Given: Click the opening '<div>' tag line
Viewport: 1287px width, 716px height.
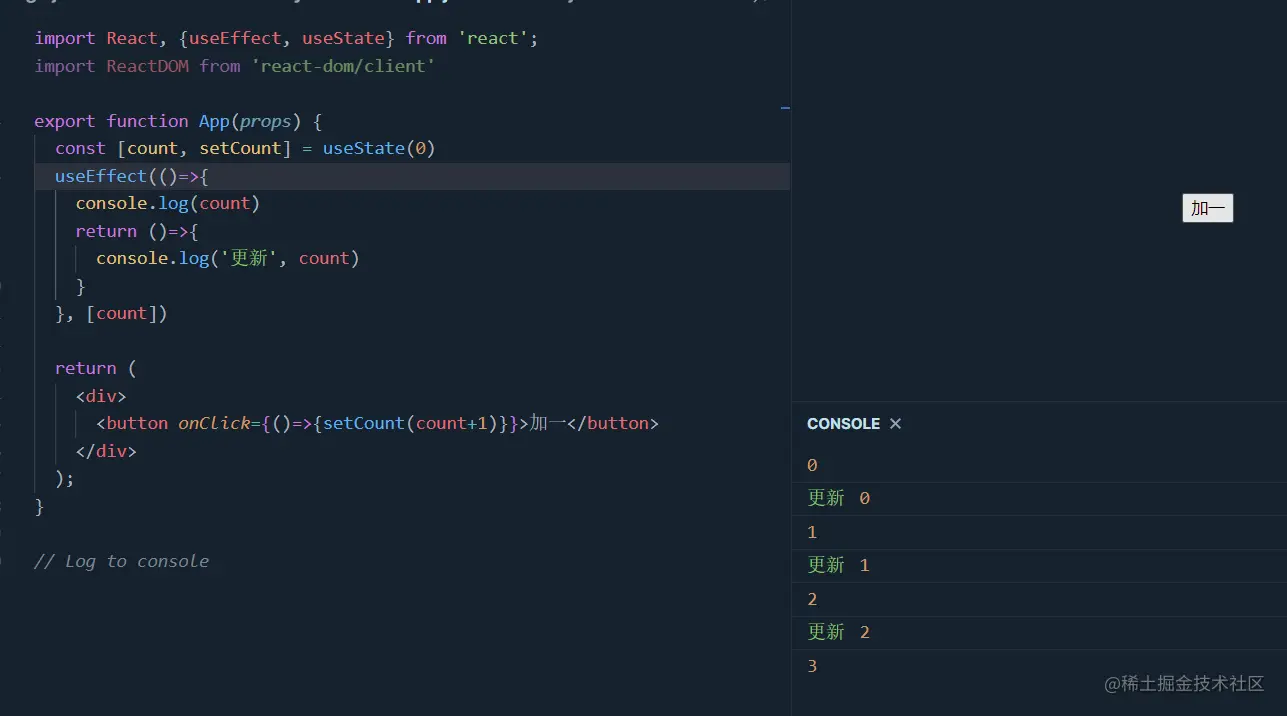Looking at the screenshot, I should click(101, 396).
